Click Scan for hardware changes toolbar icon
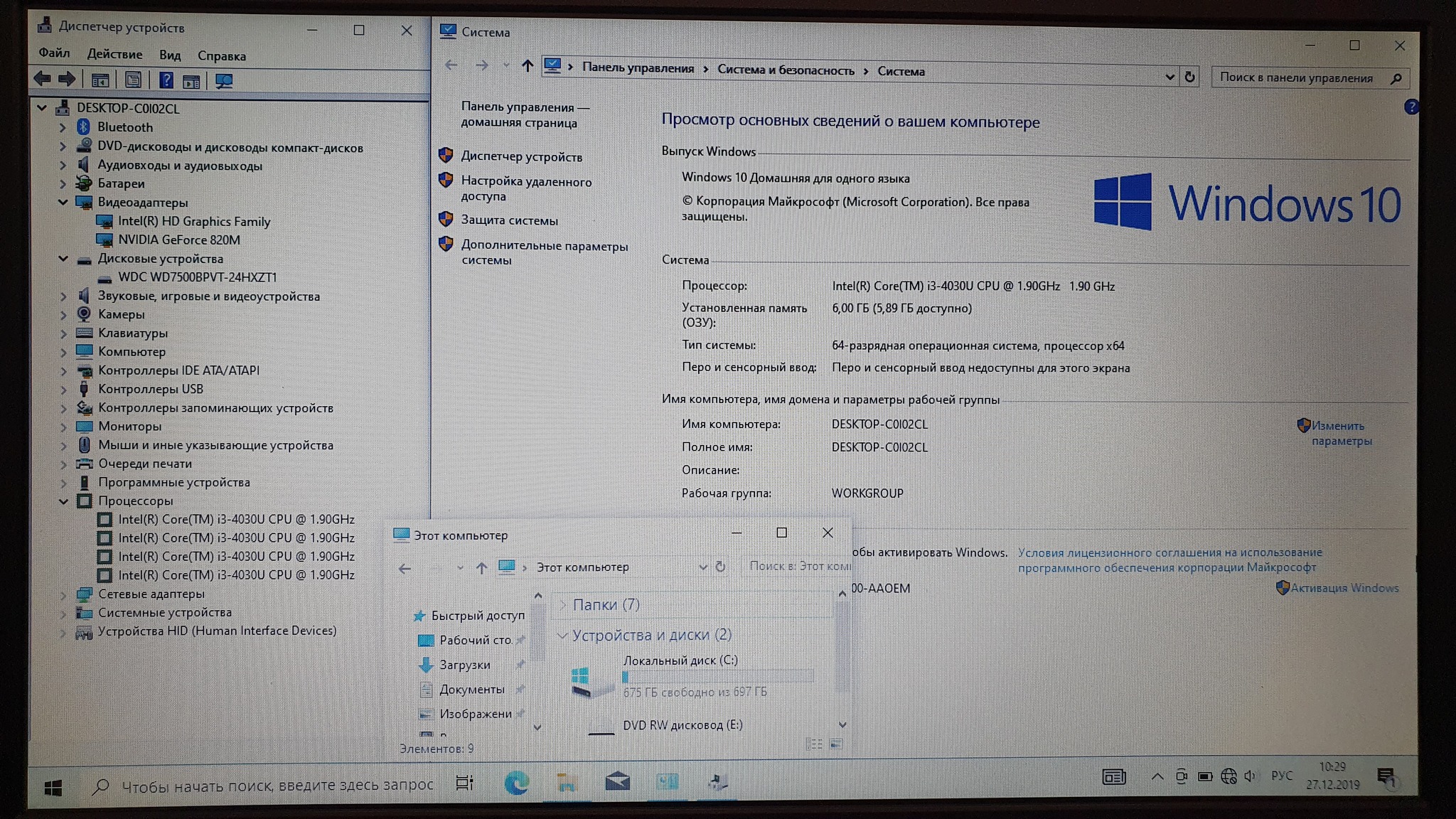 click(224, 81)
